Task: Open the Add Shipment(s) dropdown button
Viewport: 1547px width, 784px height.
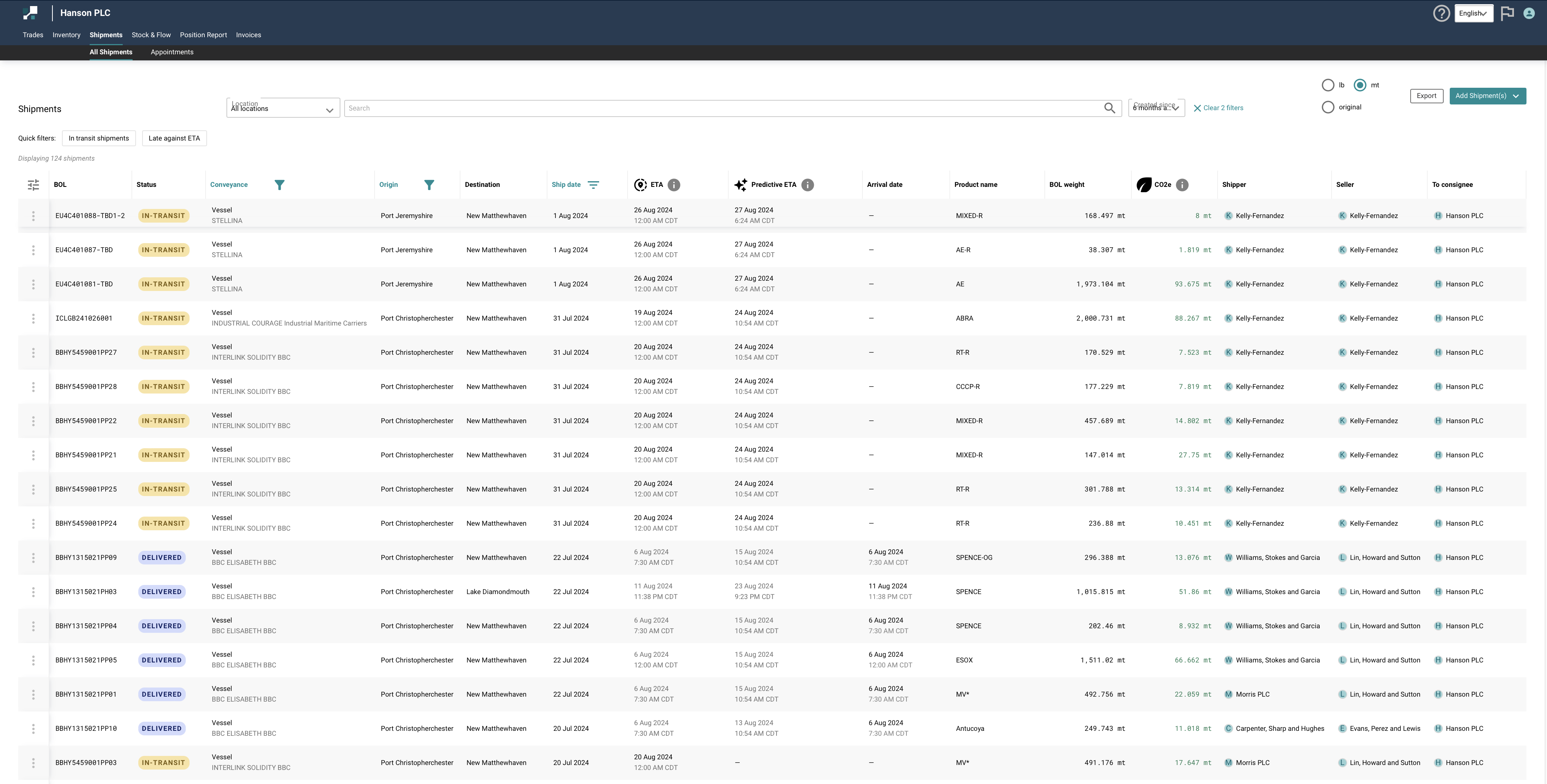Action: click(x=1487, y=96)
